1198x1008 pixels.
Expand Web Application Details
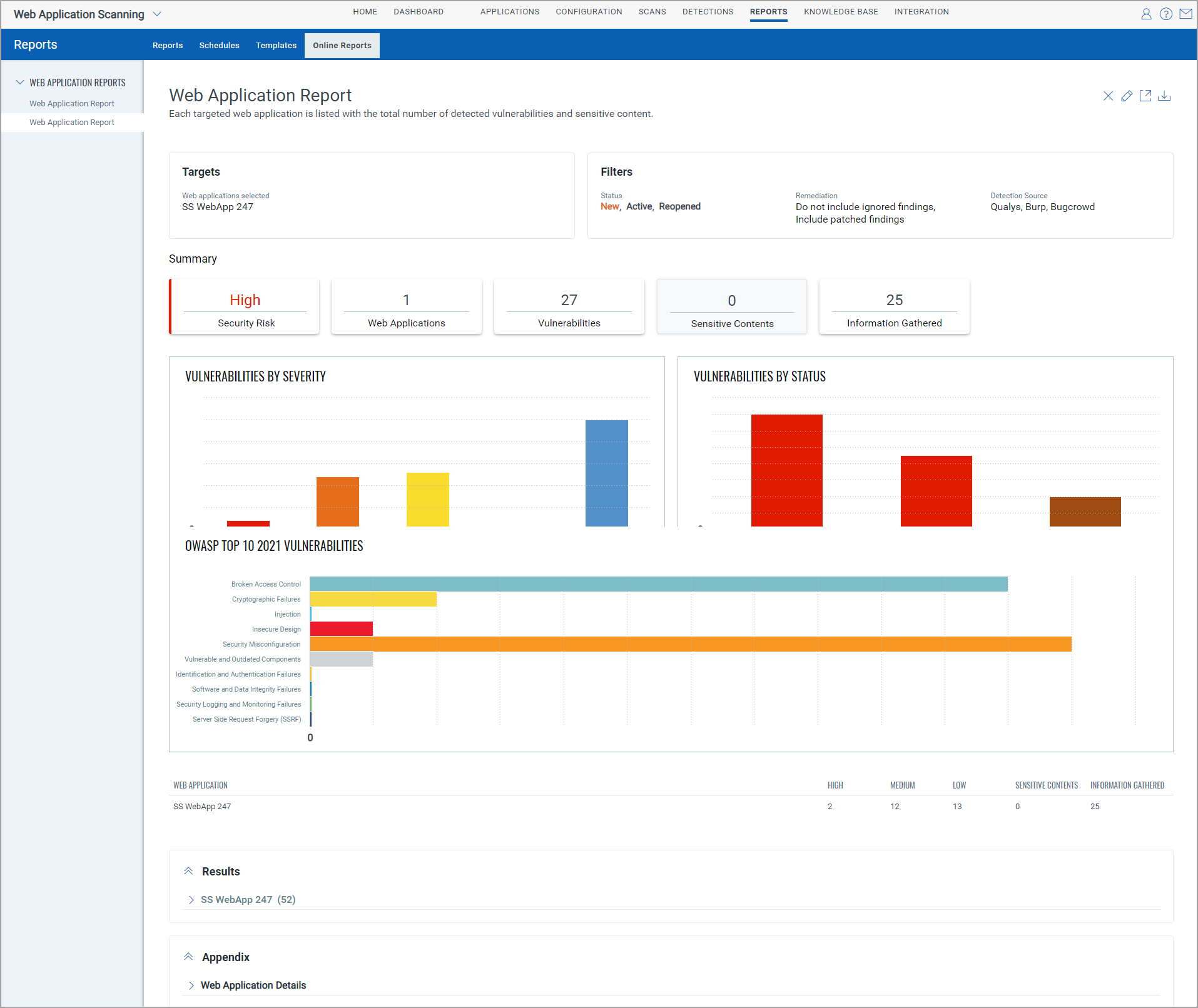click(x=191, y=985)
